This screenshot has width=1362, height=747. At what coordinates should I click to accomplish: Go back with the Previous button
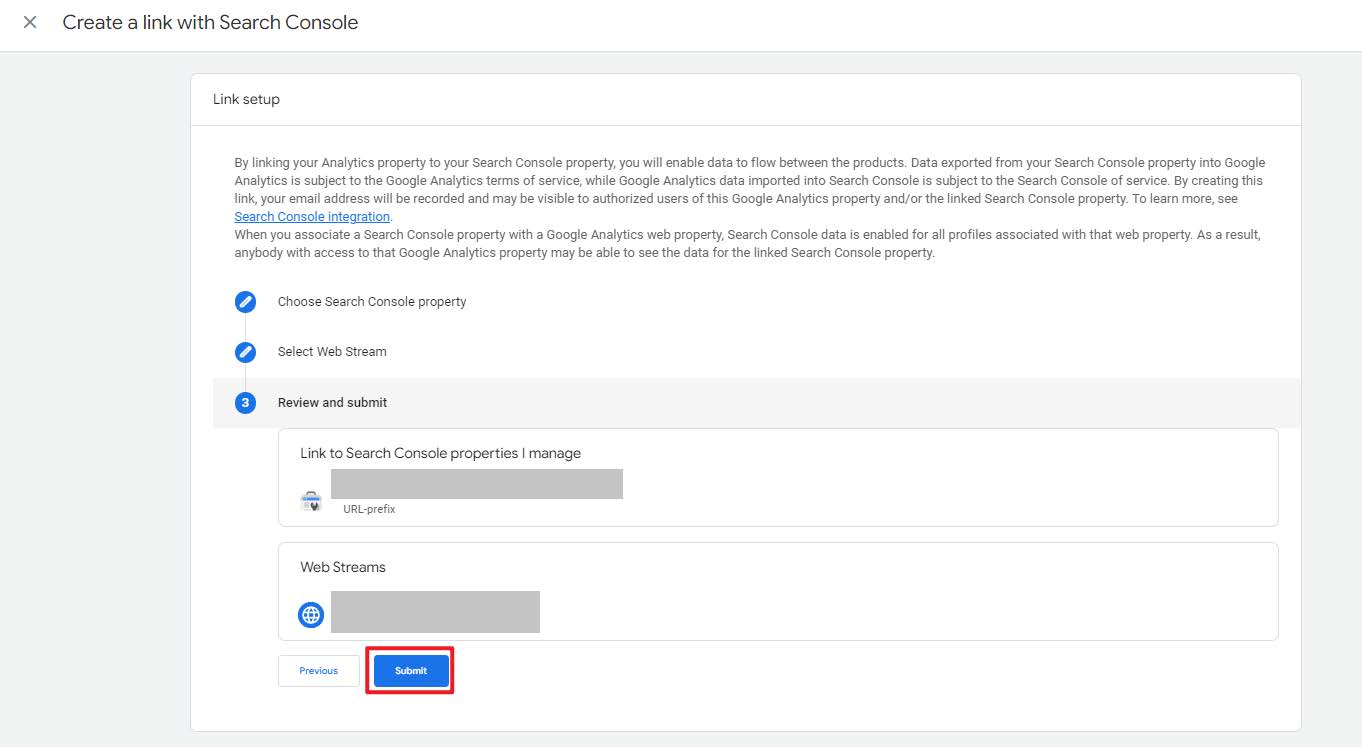coord(319,671)
